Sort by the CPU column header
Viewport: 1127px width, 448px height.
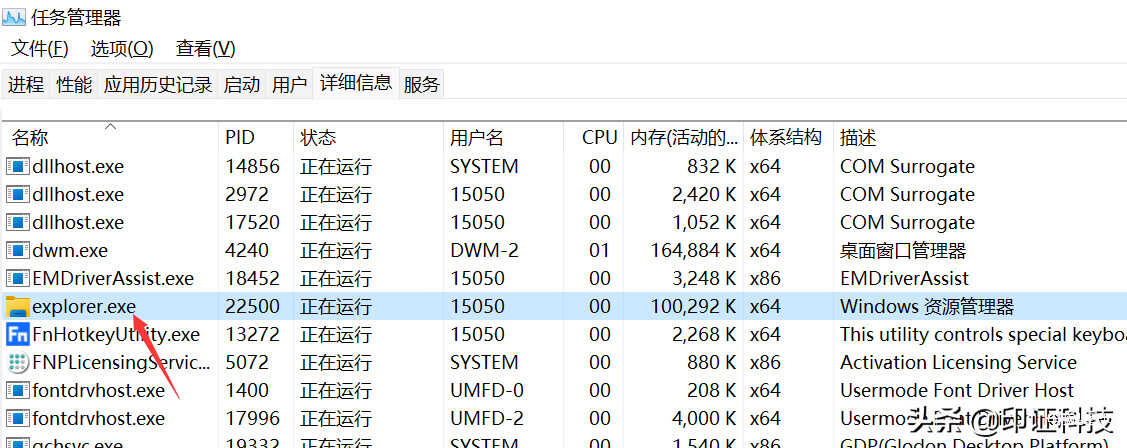(594, 137)
